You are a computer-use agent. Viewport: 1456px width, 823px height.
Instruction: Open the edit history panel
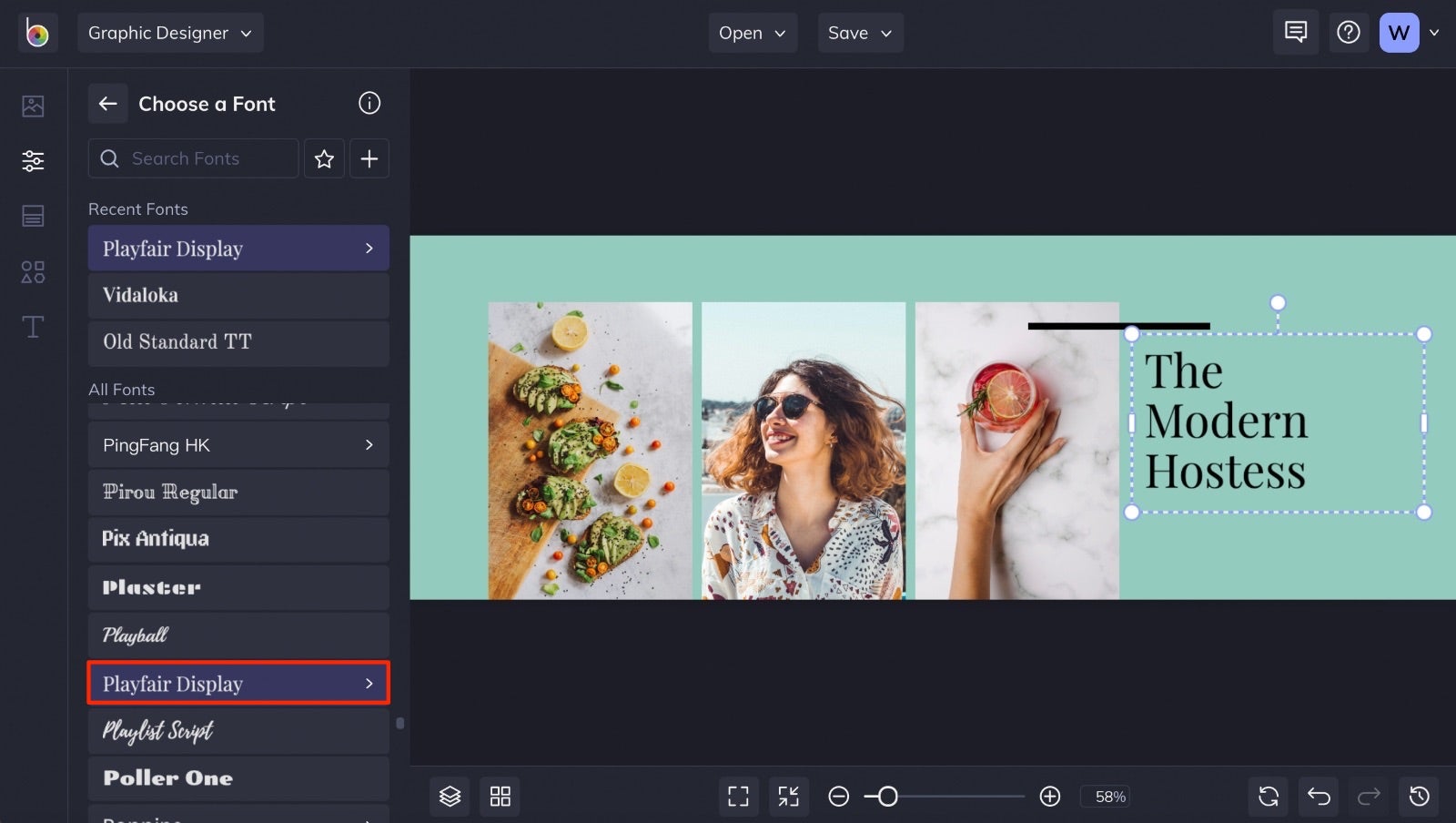(x=1417, y=796)
